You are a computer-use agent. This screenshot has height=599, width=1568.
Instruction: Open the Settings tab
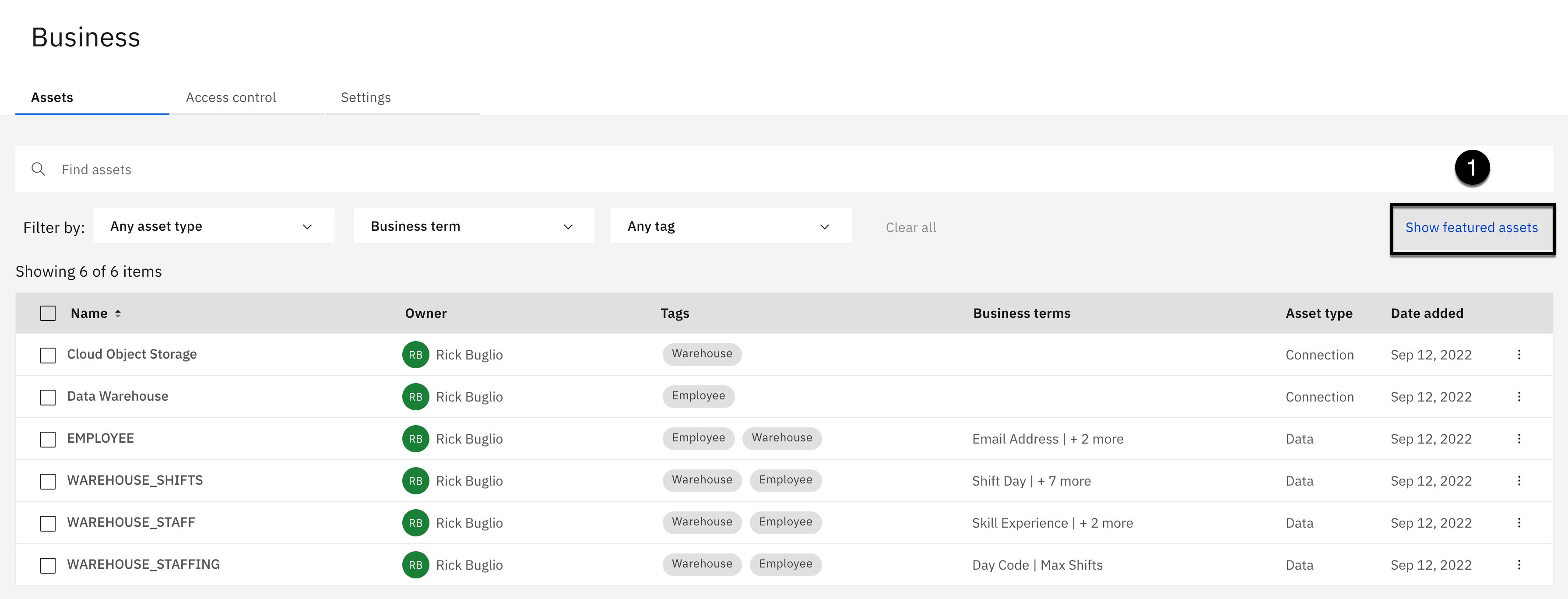click(365, 97)
